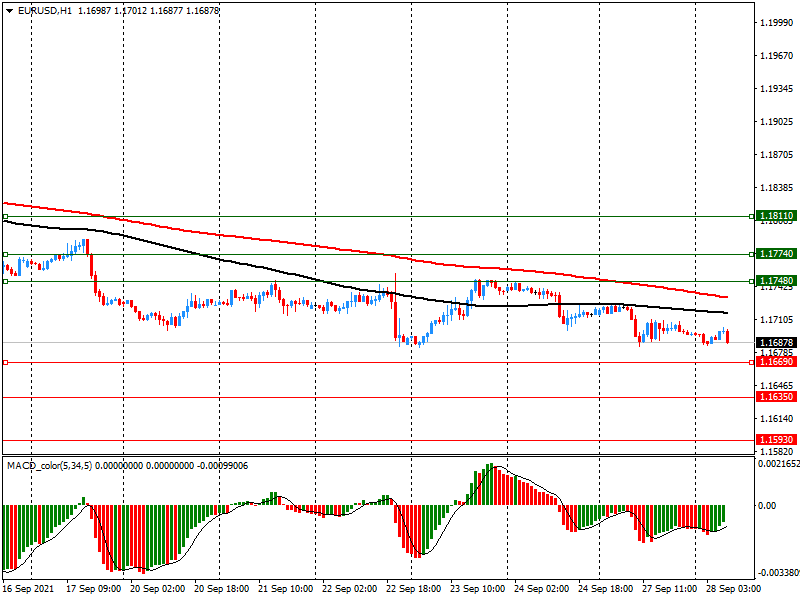Click the 20 Sep 18:00 time label

221,589
